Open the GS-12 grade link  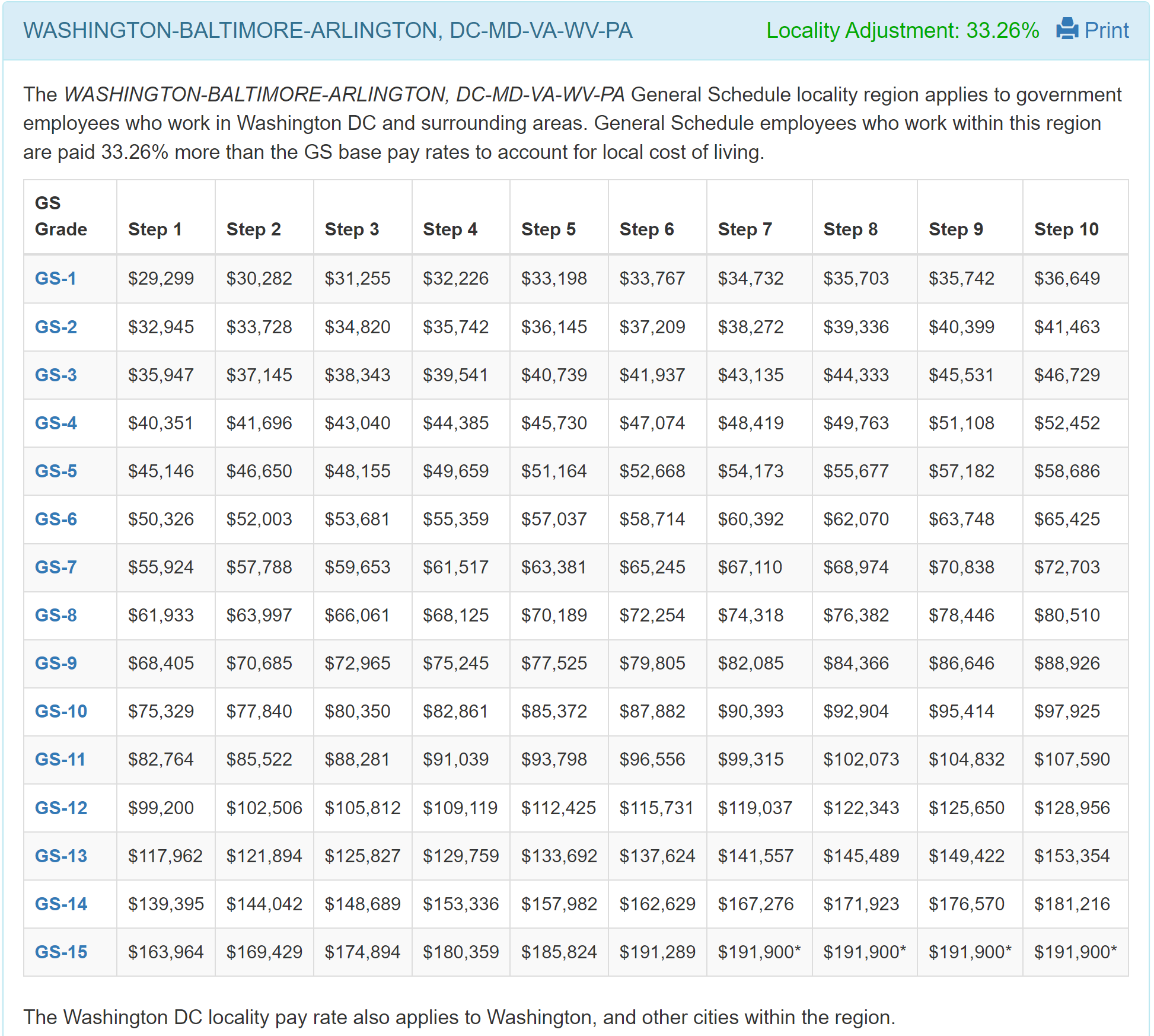[61, 808]
